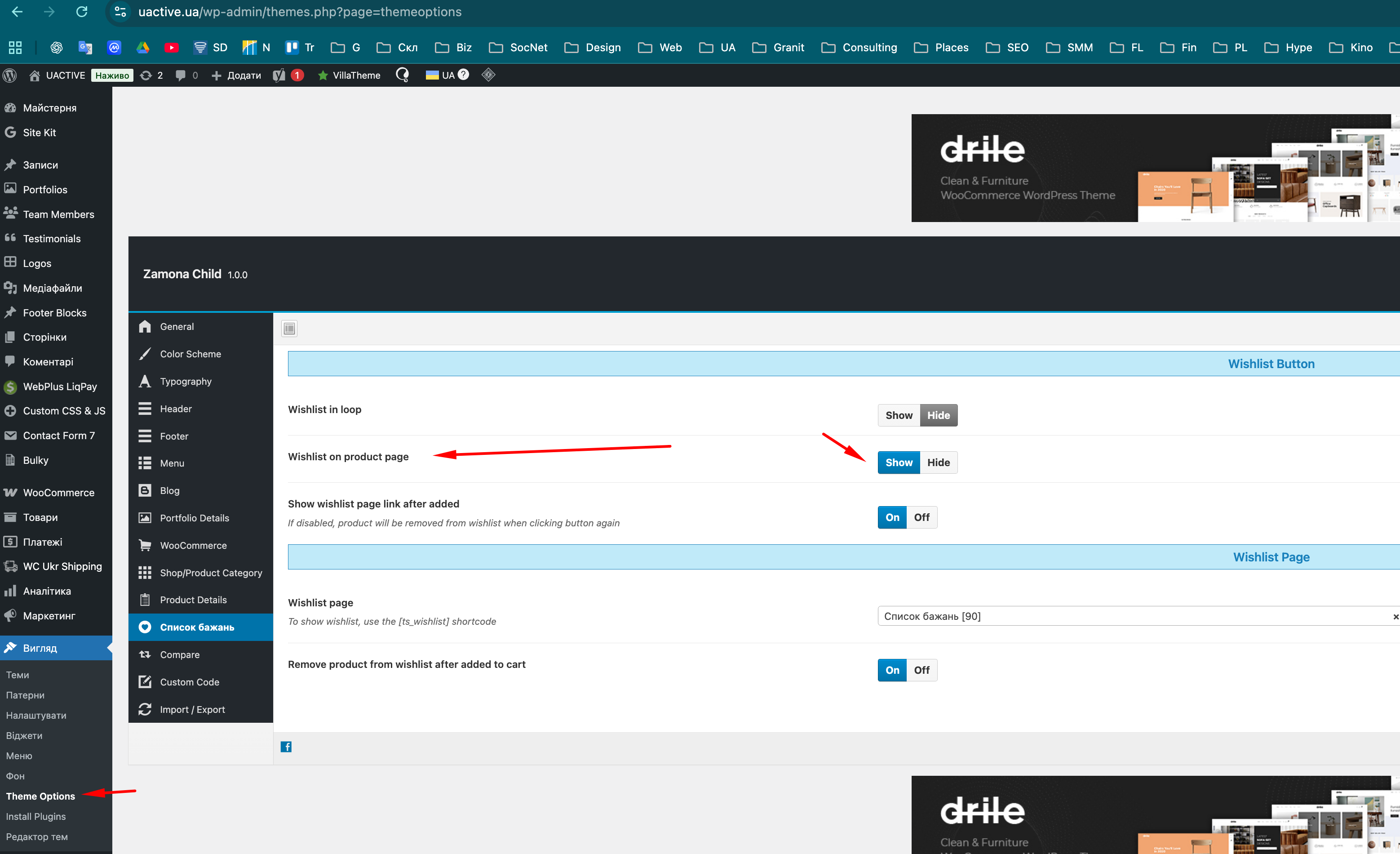Set Wishlist in loop to Show

898,415
